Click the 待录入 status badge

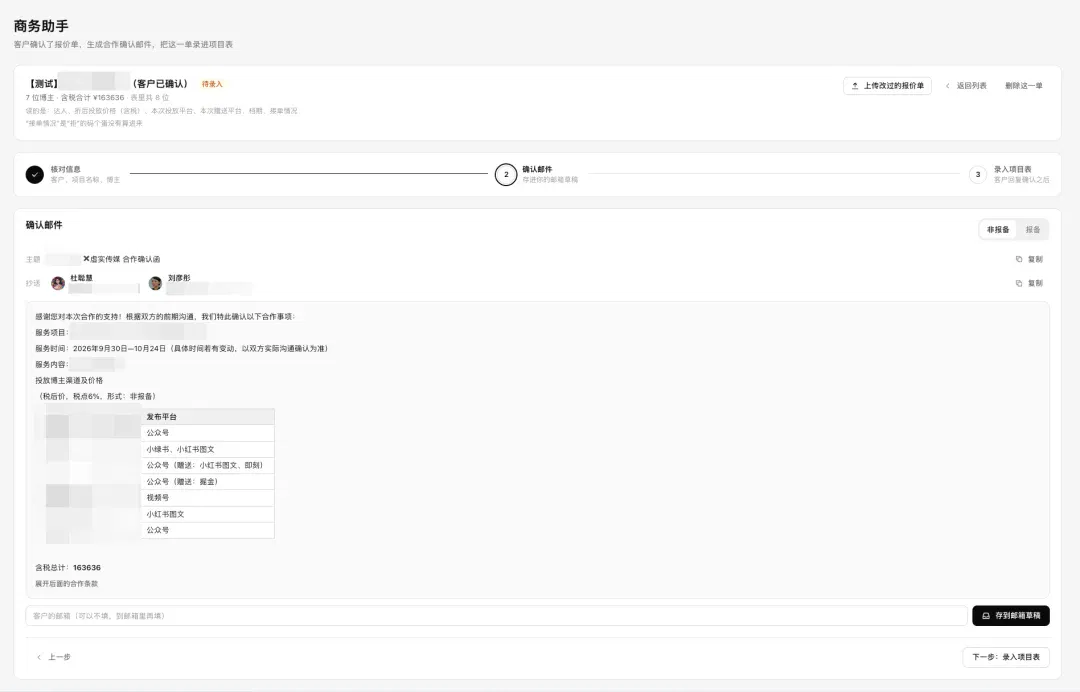(212, 84)
